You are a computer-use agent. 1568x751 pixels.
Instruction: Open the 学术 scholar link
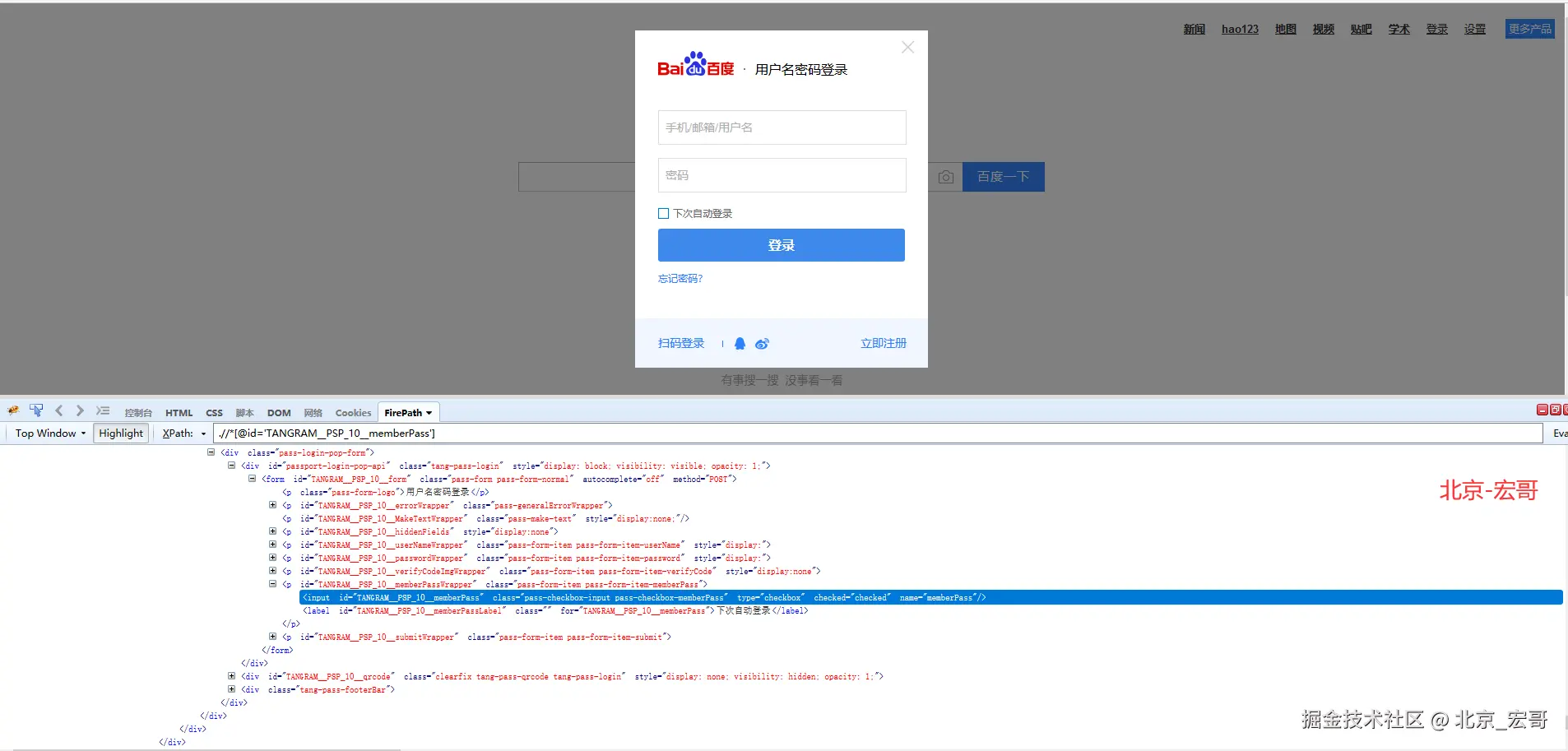pyautogui.click(x=1399, y=29)
